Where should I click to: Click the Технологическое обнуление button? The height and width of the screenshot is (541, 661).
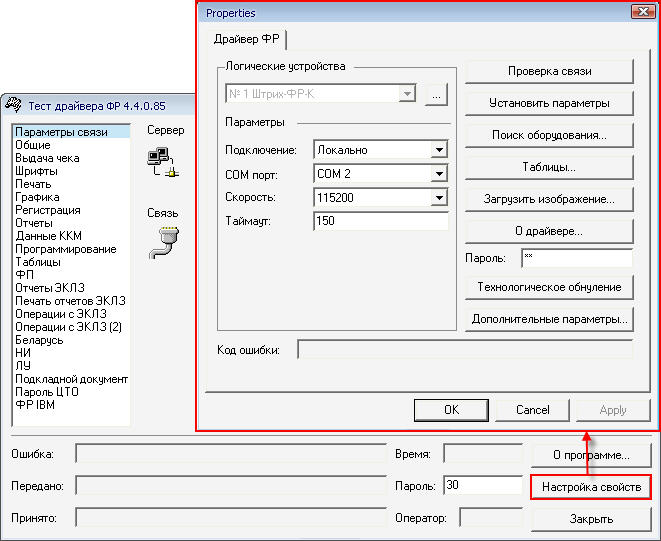click(x=549, y=287)
